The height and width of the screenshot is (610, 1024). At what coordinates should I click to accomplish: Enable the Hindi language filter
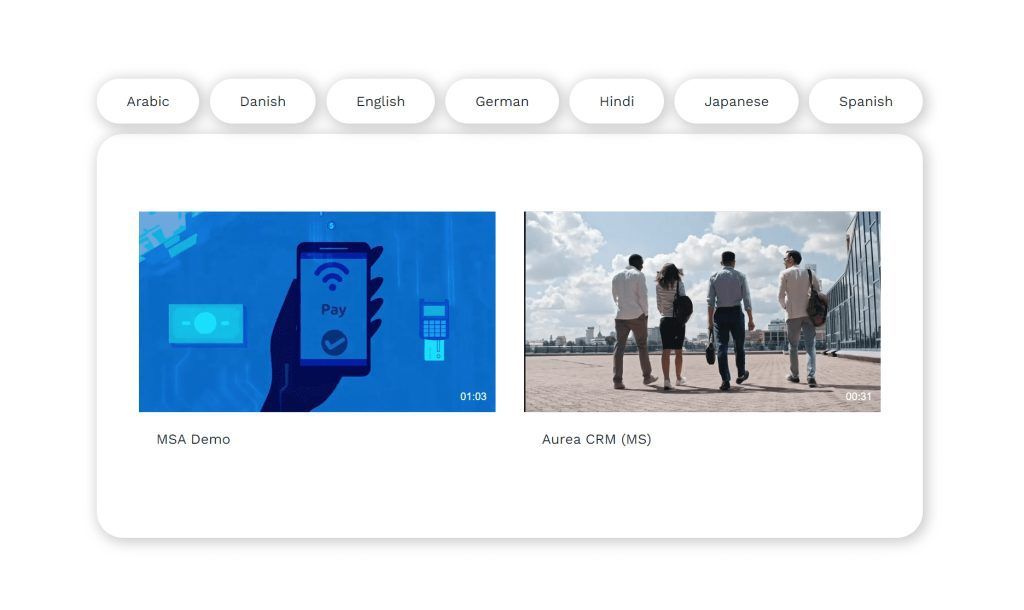pos(616,101)
